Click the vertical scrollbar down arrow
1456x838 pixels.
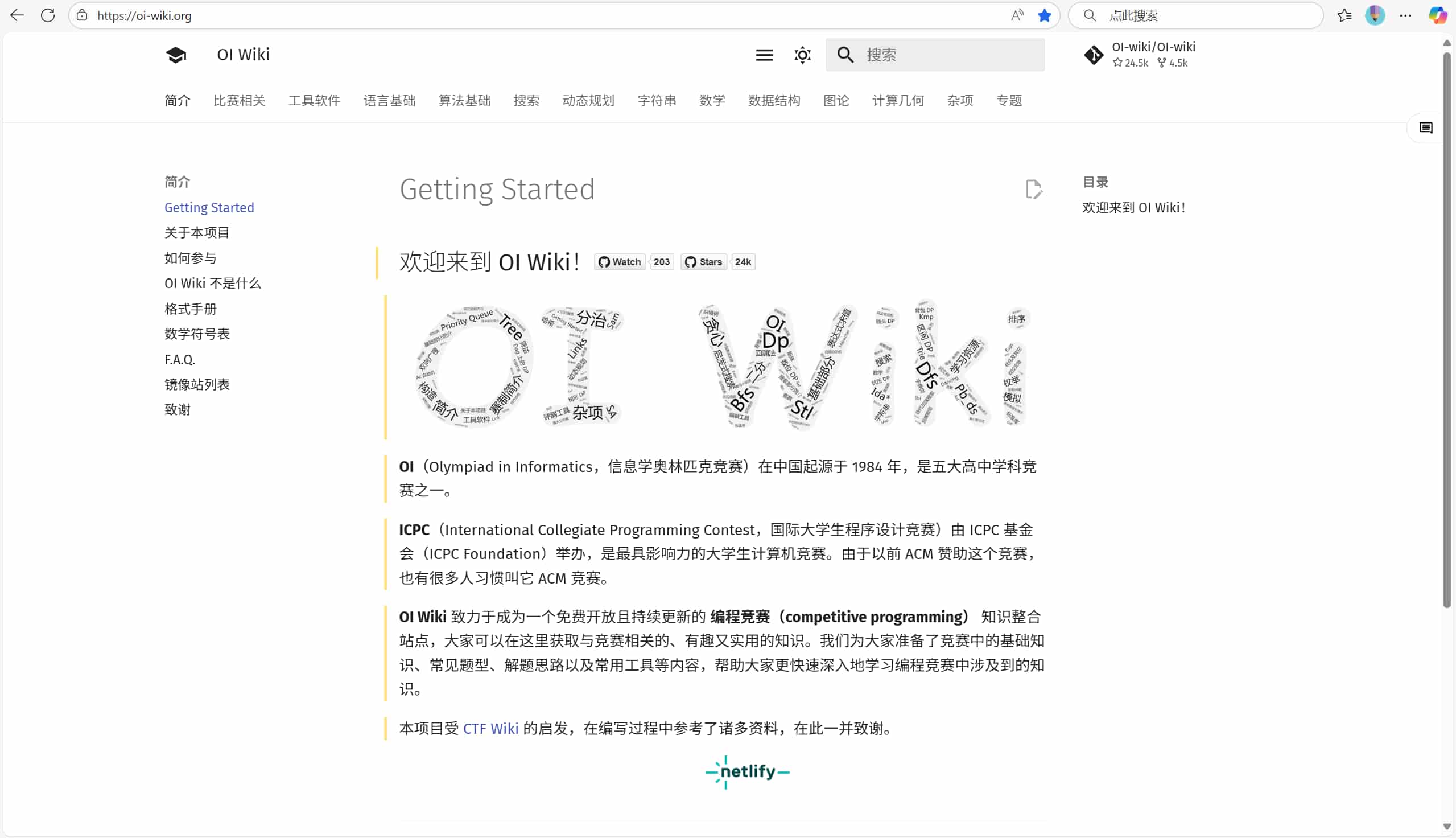(x=1447, y=827)
